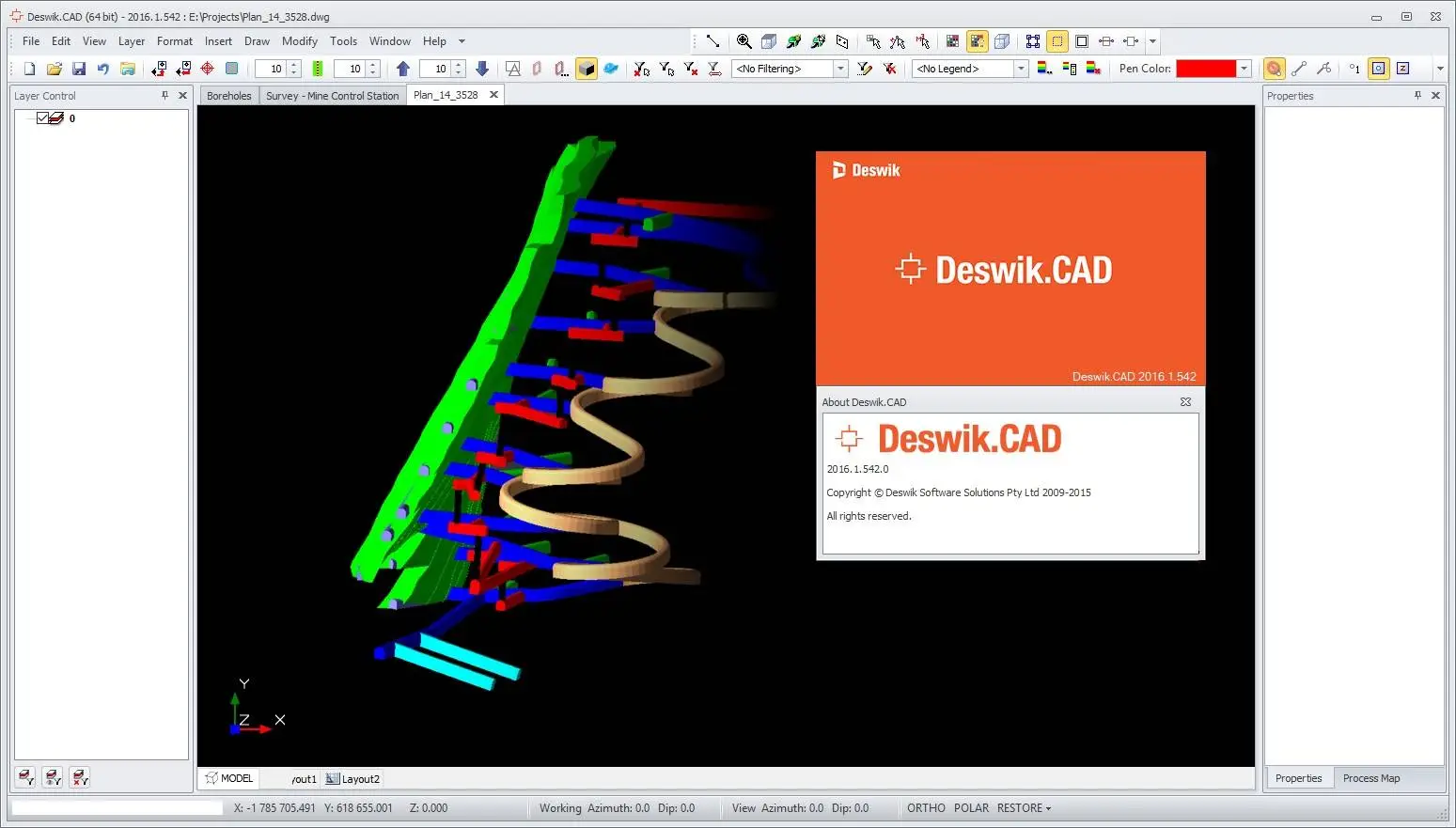Image resolution: width=1456 pixels, height=828 pixels.
Task: Toggle the highlighted colored grid button
Action: point(978,41)
